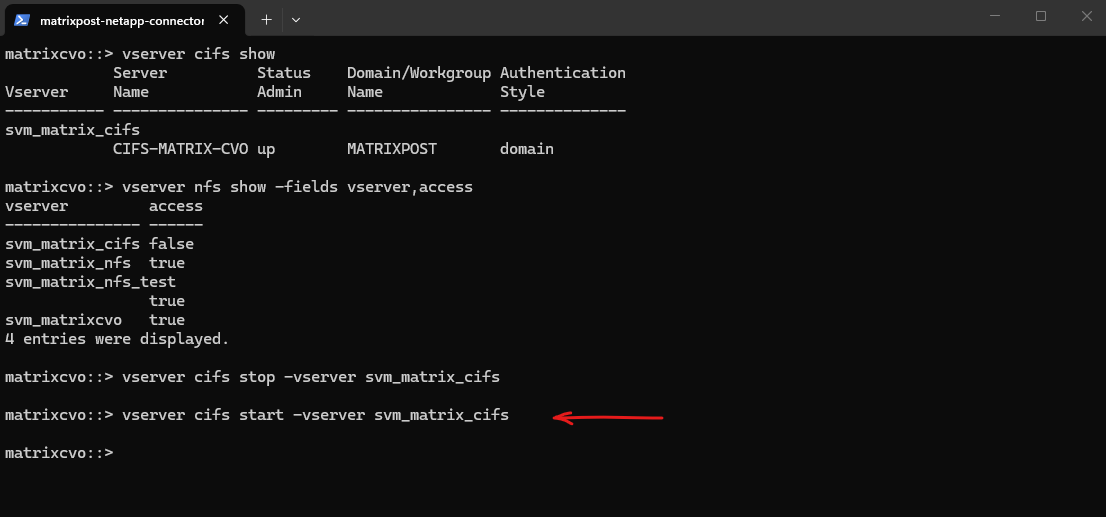
Task: Minimize the terminal window
Action: 995,16
